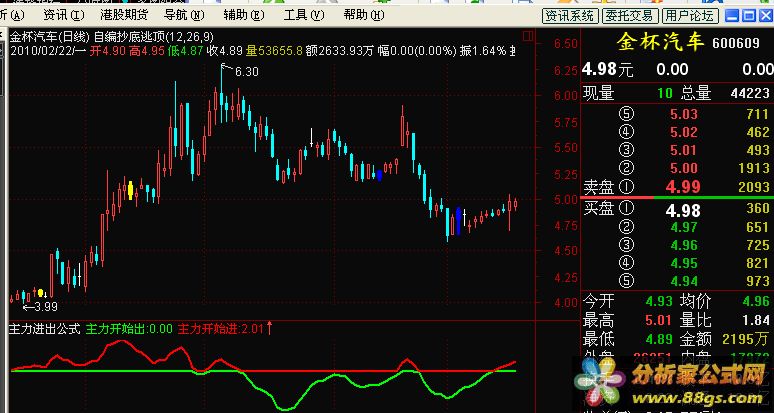Click the sell level ③ price 5.01
This screenshot has width=774, height=413.
[x=684, y=150]
